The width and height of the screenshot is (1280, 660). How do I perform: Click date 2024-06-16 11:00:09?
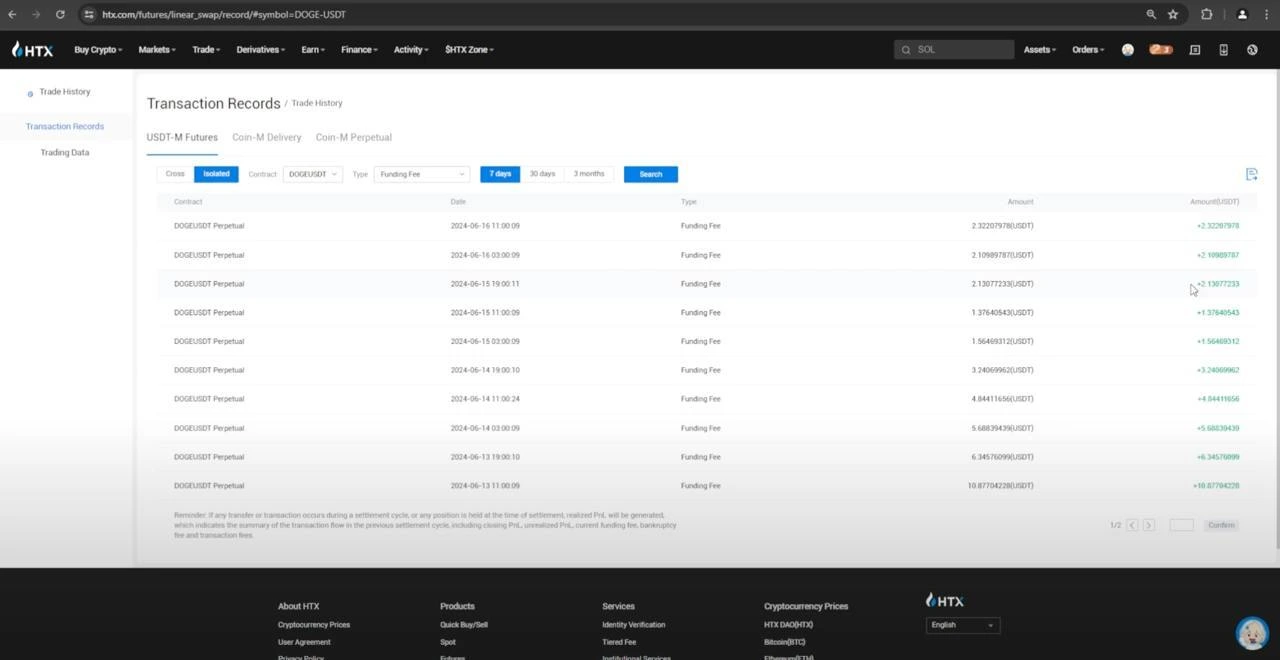point(485,226)
